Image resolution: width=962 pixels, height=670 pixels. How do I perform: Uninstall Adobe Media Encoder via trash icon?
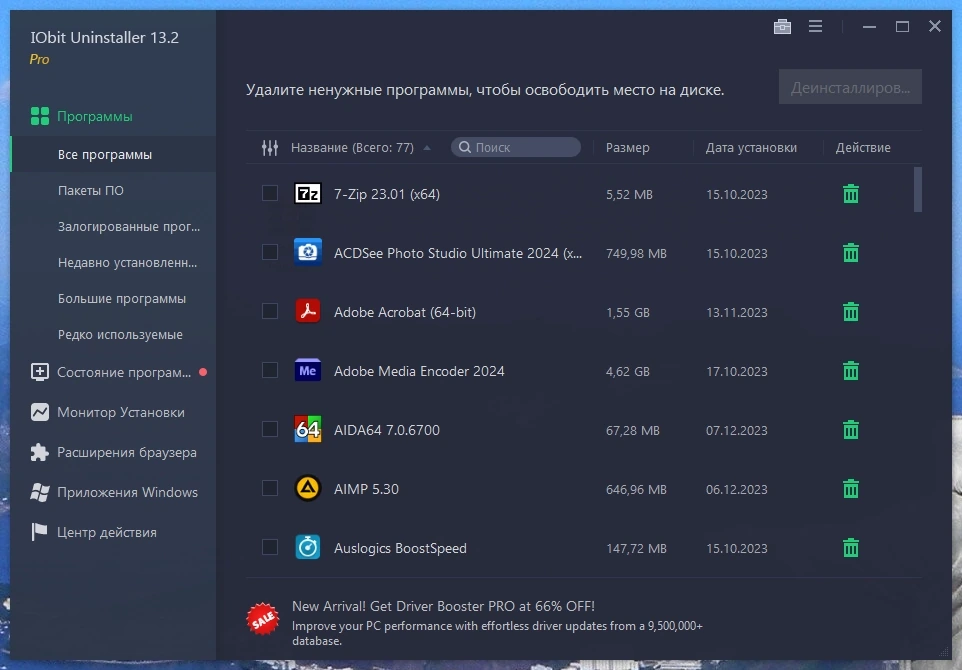click(x=850, y=371)
